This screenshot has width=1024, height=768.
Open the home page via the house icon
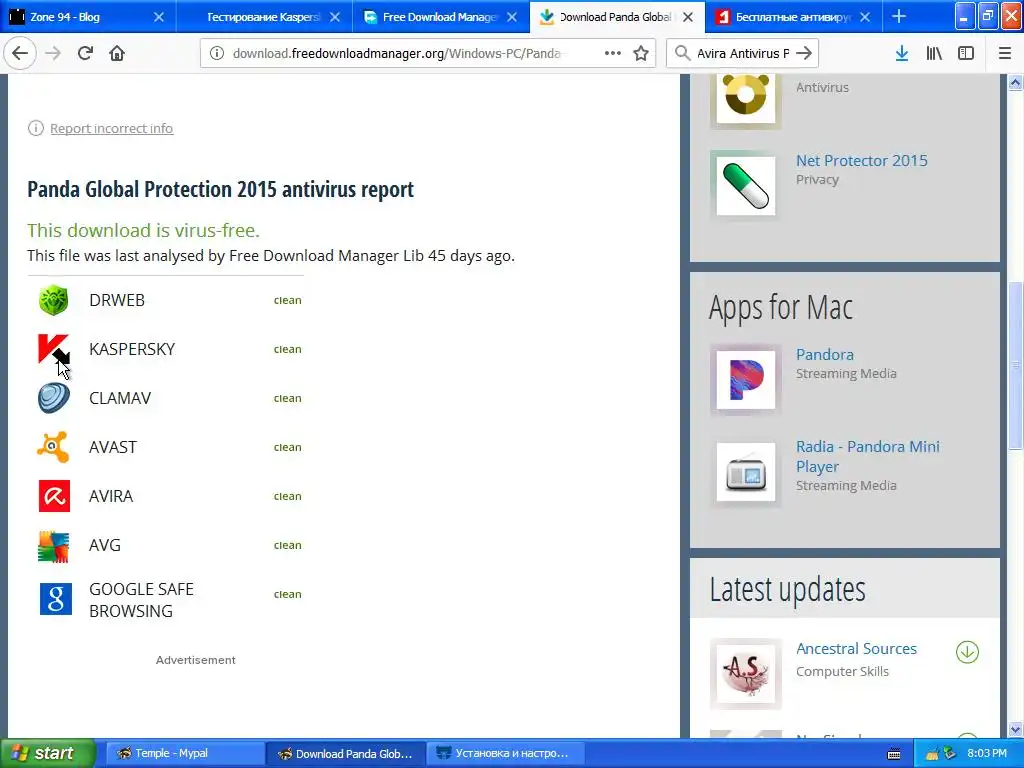click(117, 53)
